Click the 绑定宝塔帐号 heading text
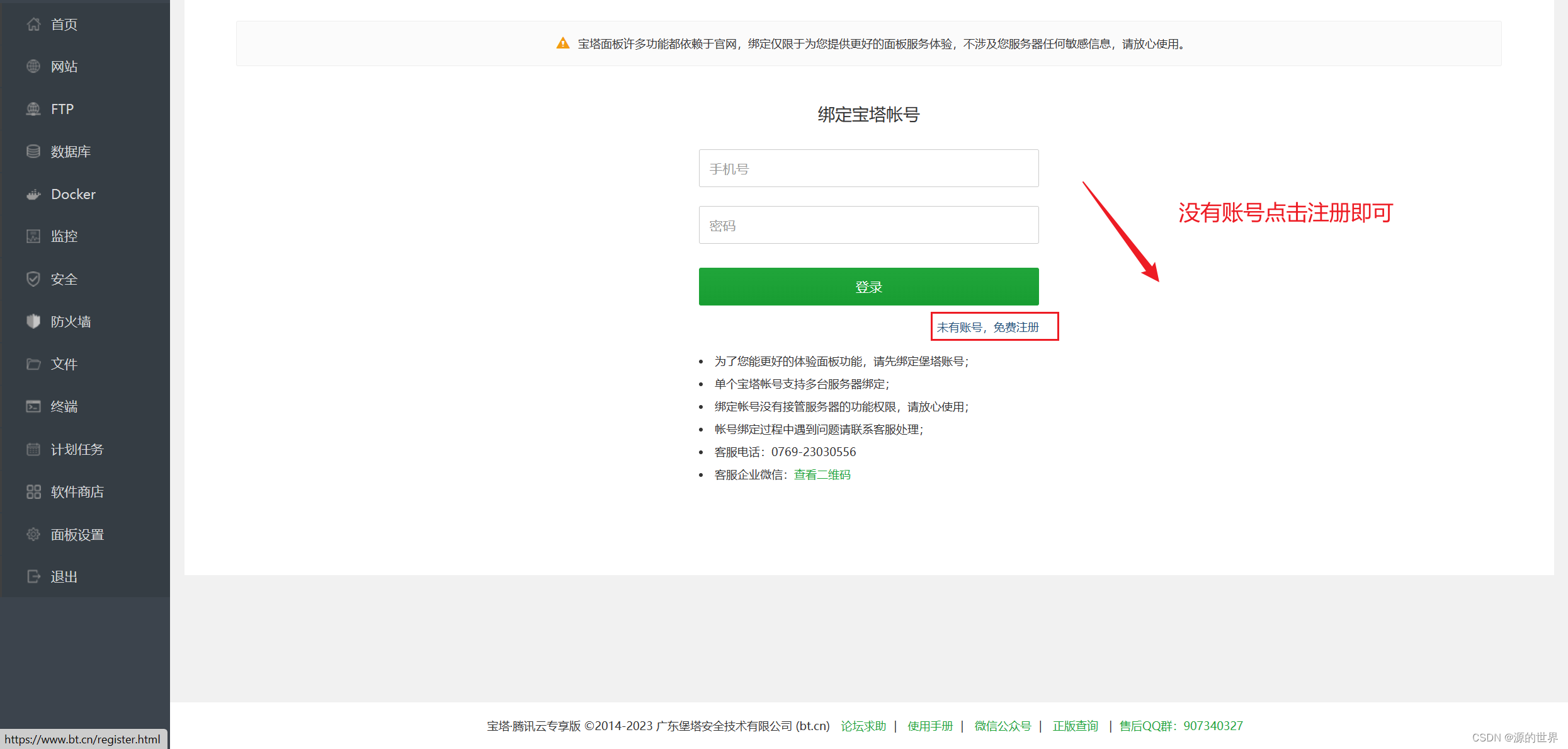The height and width of the screenshot is (749, 1568). (868, 115)
